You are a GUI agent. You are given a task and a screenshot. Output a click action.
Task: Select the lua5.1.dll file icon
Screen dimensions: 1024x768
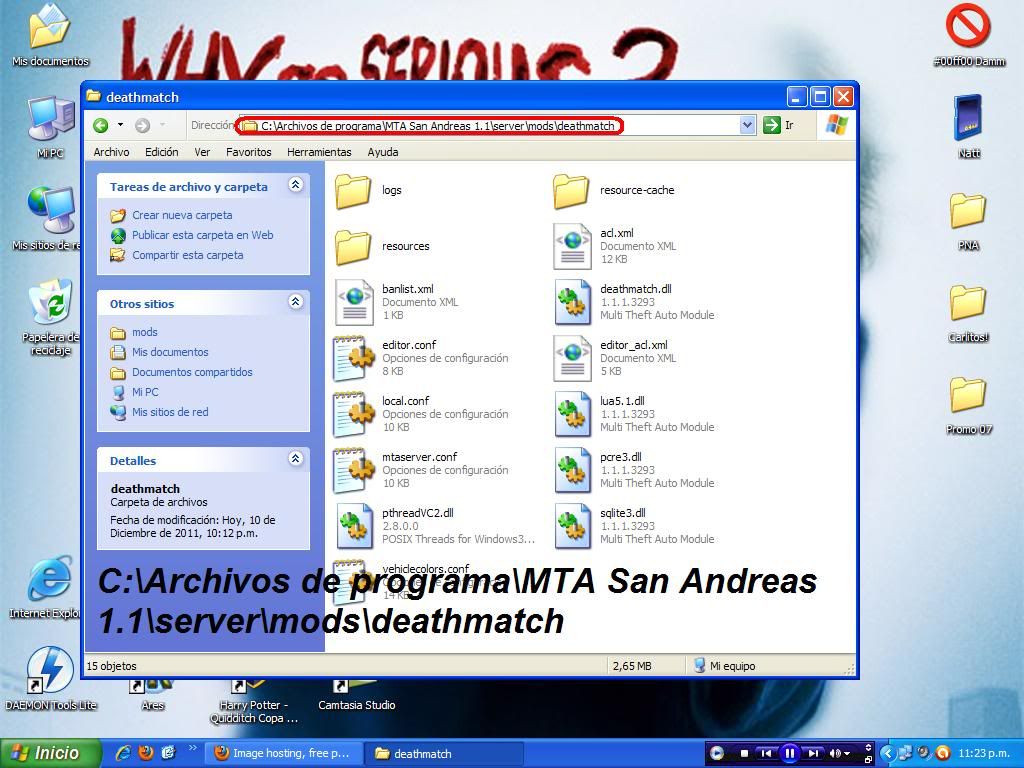572,415
